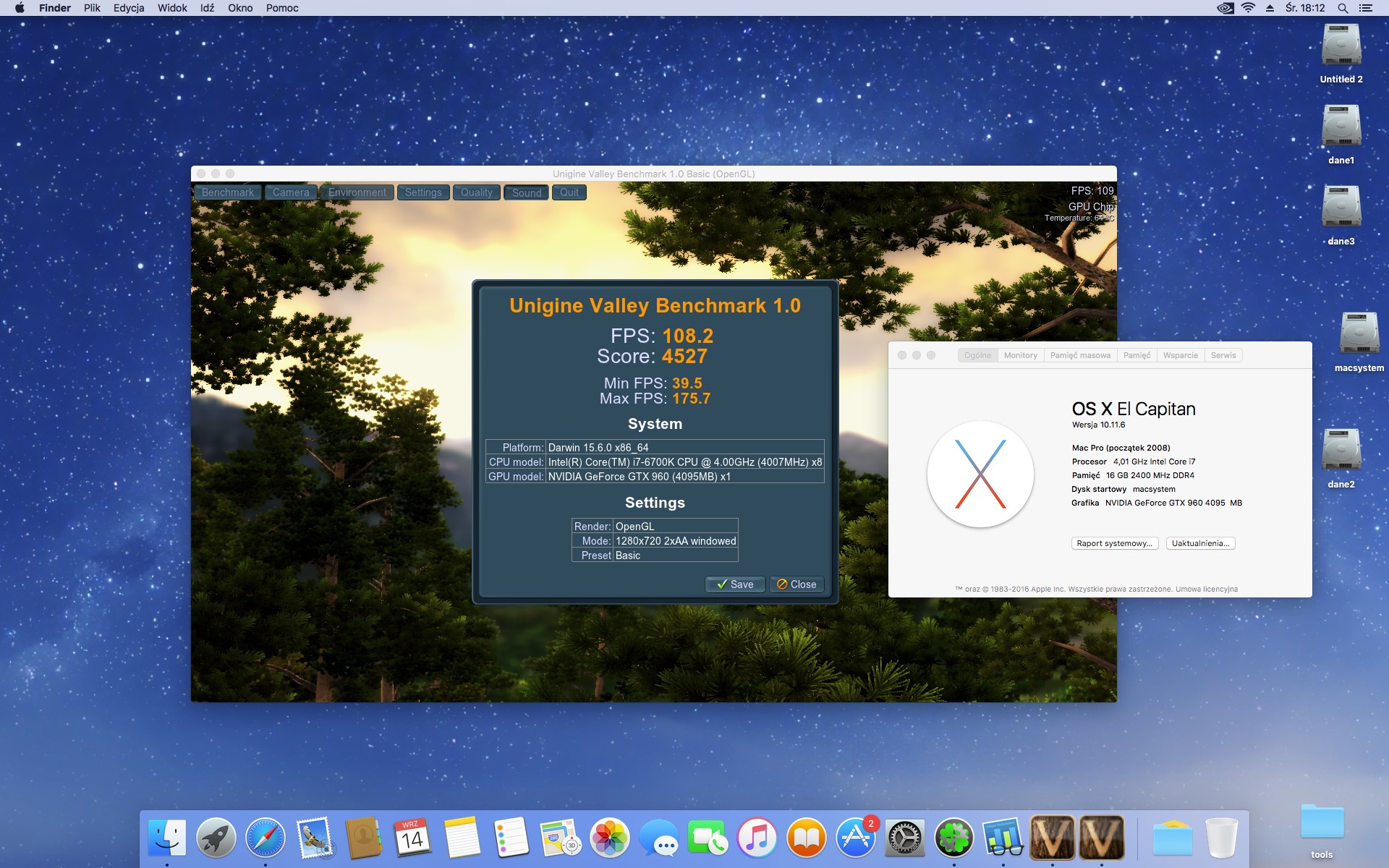Image resolution: width=1389 pixels, height=868 pixels.
Task: Open Launchpad rocket icon
Action: pos(216,838)
